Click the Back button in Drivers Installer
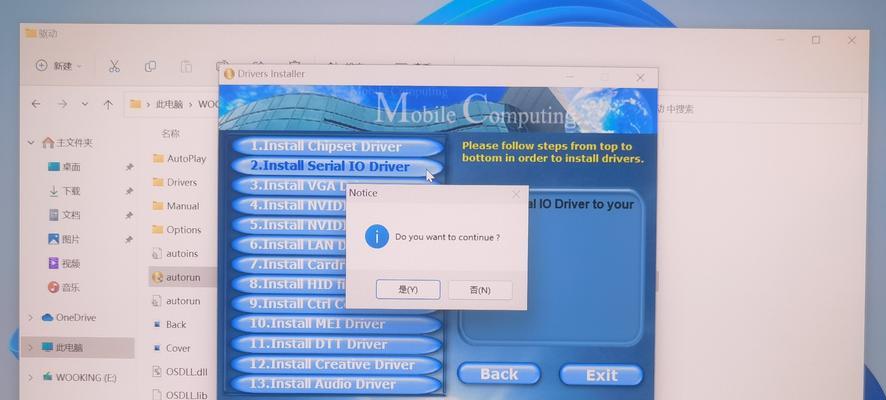Screen dimensions: 886x400 pos(499,375)
